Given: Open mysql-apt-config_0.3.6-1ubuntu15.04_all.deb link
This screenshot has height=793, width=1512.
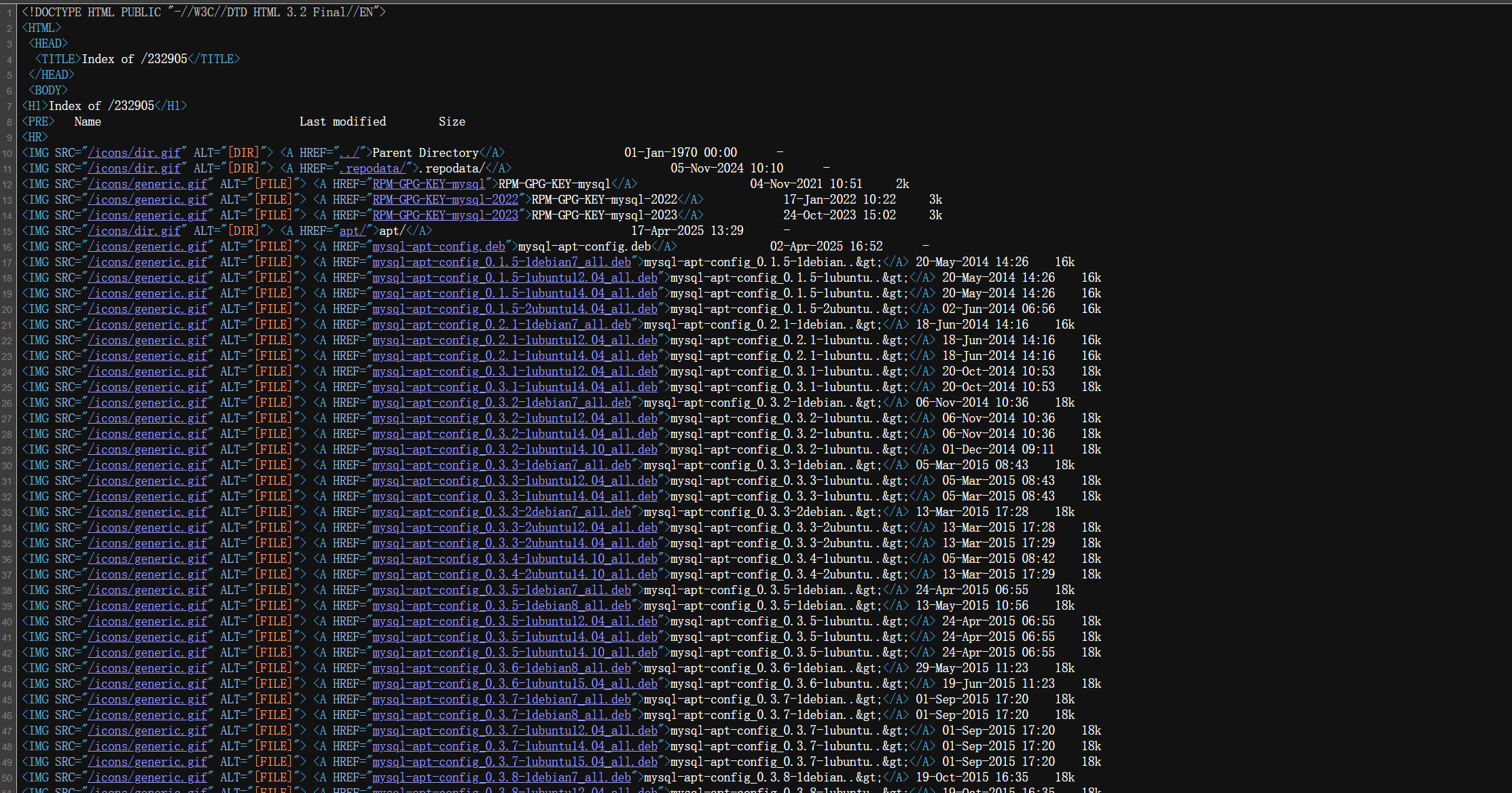Looking at the screenshot, I should coord(515,684).
